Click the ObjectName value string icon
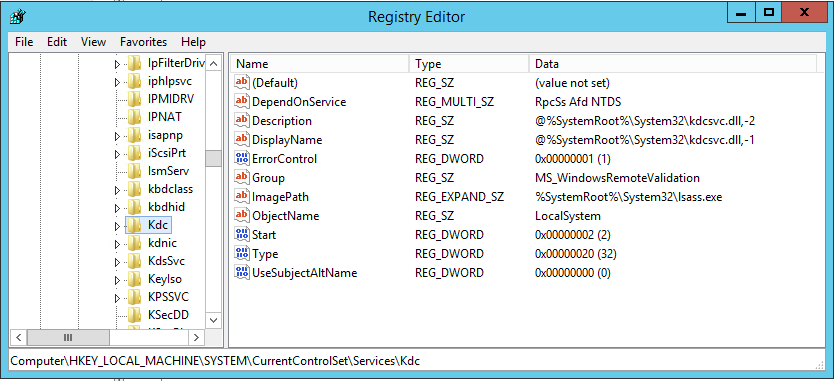Image resolution: width=835 pixels, height=381 pixels. click(242, 216)
